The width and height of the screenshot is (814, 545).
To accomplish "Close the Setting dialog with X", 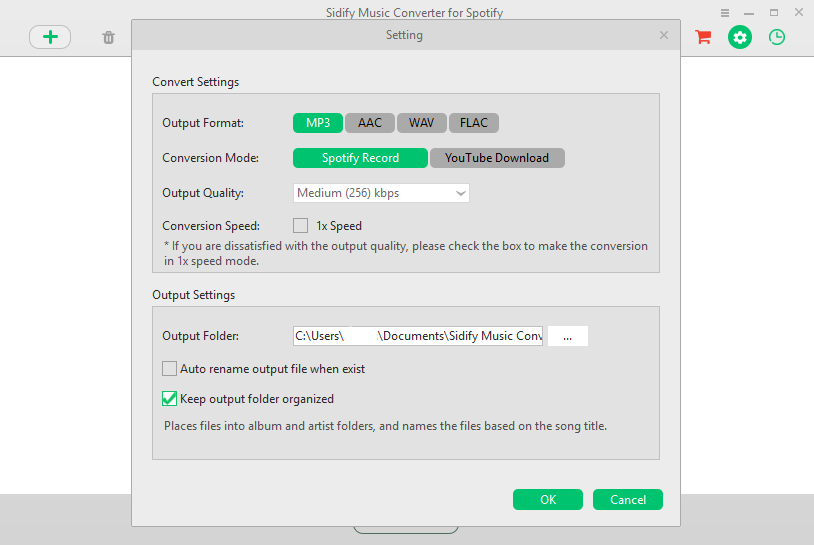I will pos(663,35).
